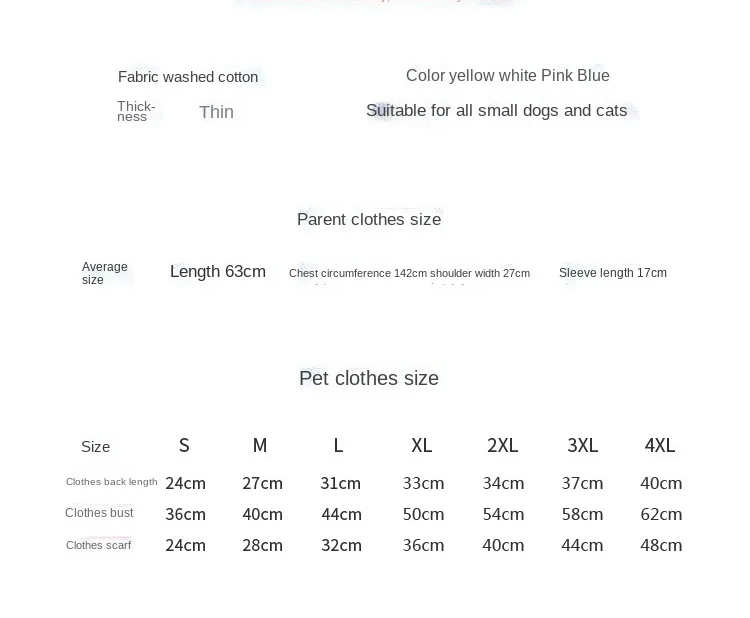Screen dimensions: 750x618
Task: Click the 'Fabric washed cotton' text
Action: click(x=188, y=77)
